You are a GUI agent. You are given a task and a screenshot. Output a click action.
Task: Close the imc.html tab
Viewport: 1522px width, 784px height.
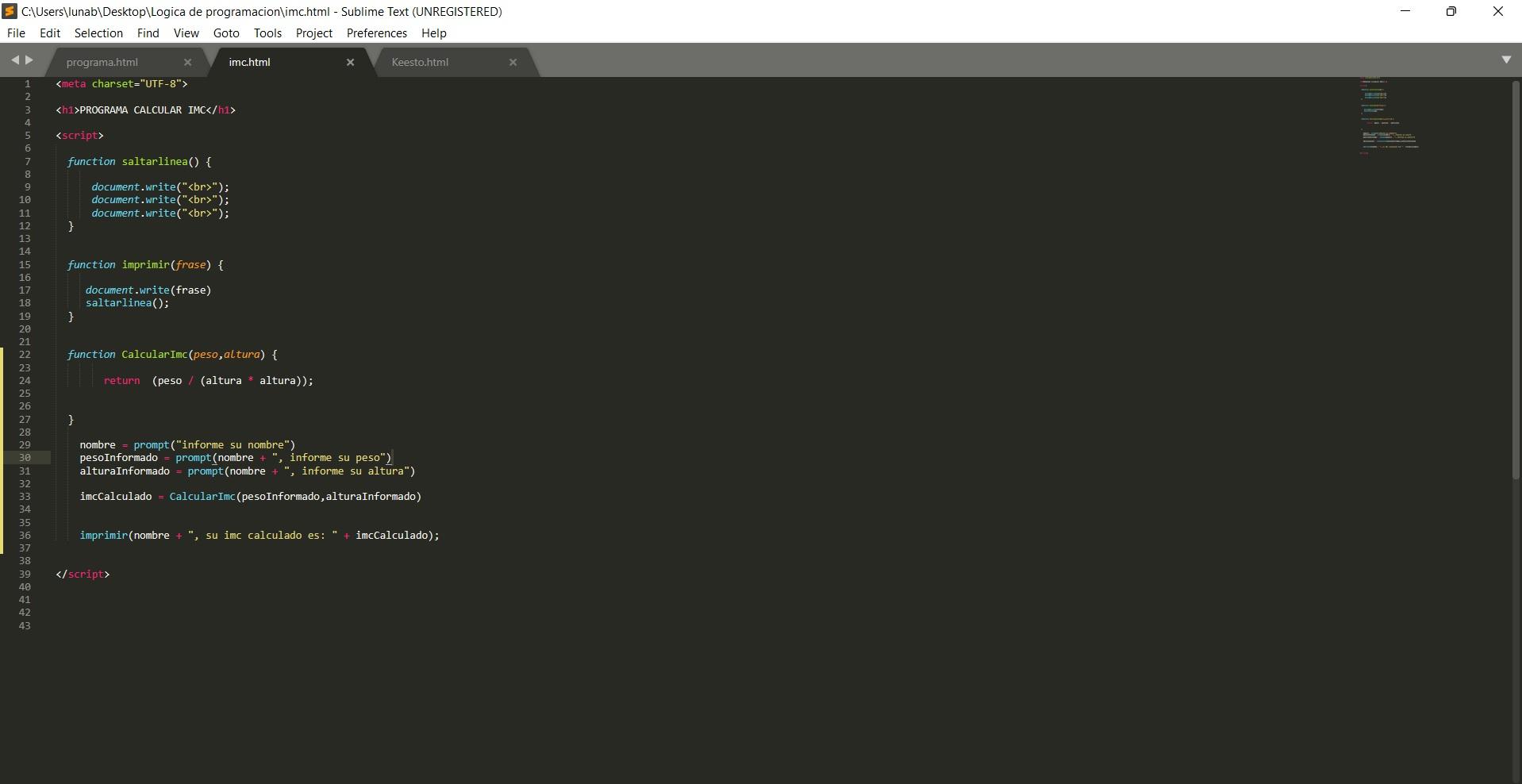(x=350, y=62)
